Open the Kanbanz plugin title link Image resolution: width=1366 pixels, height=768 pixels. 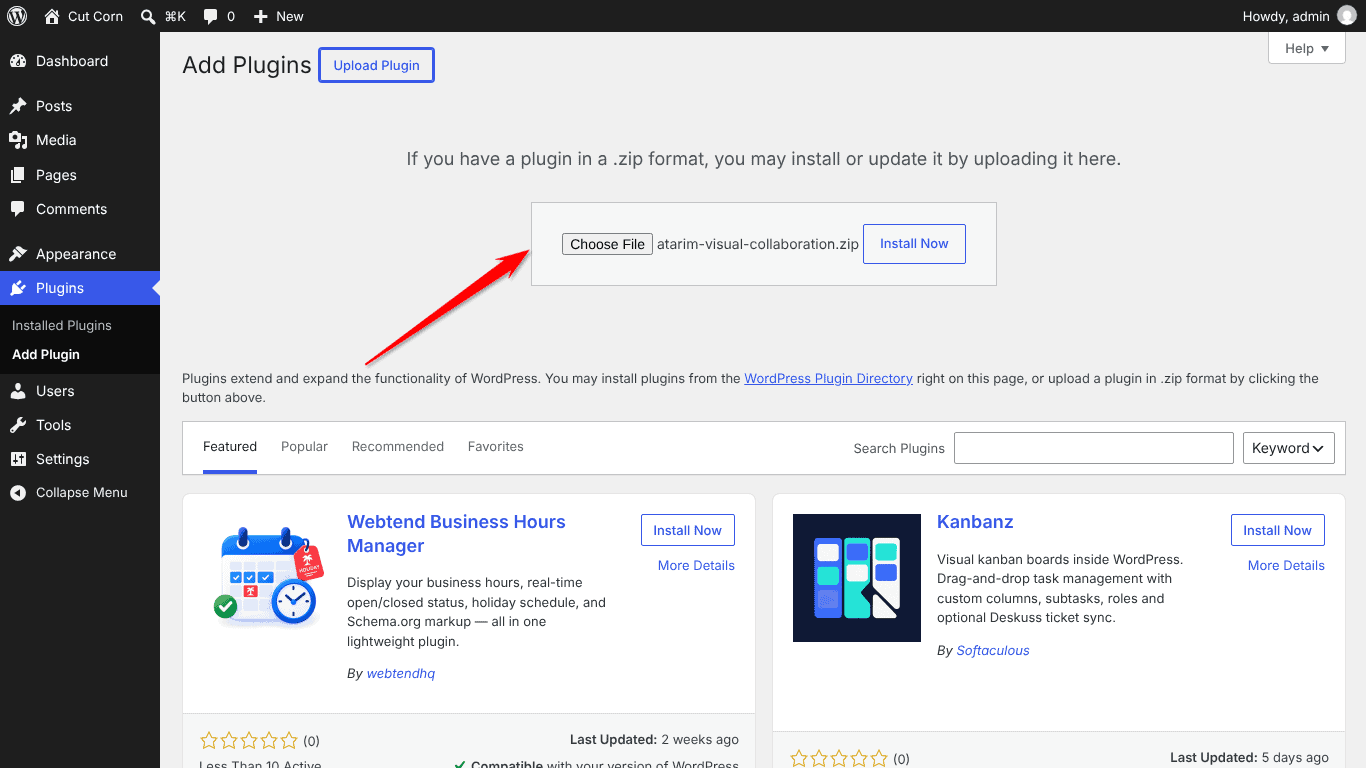click(975, 522)
